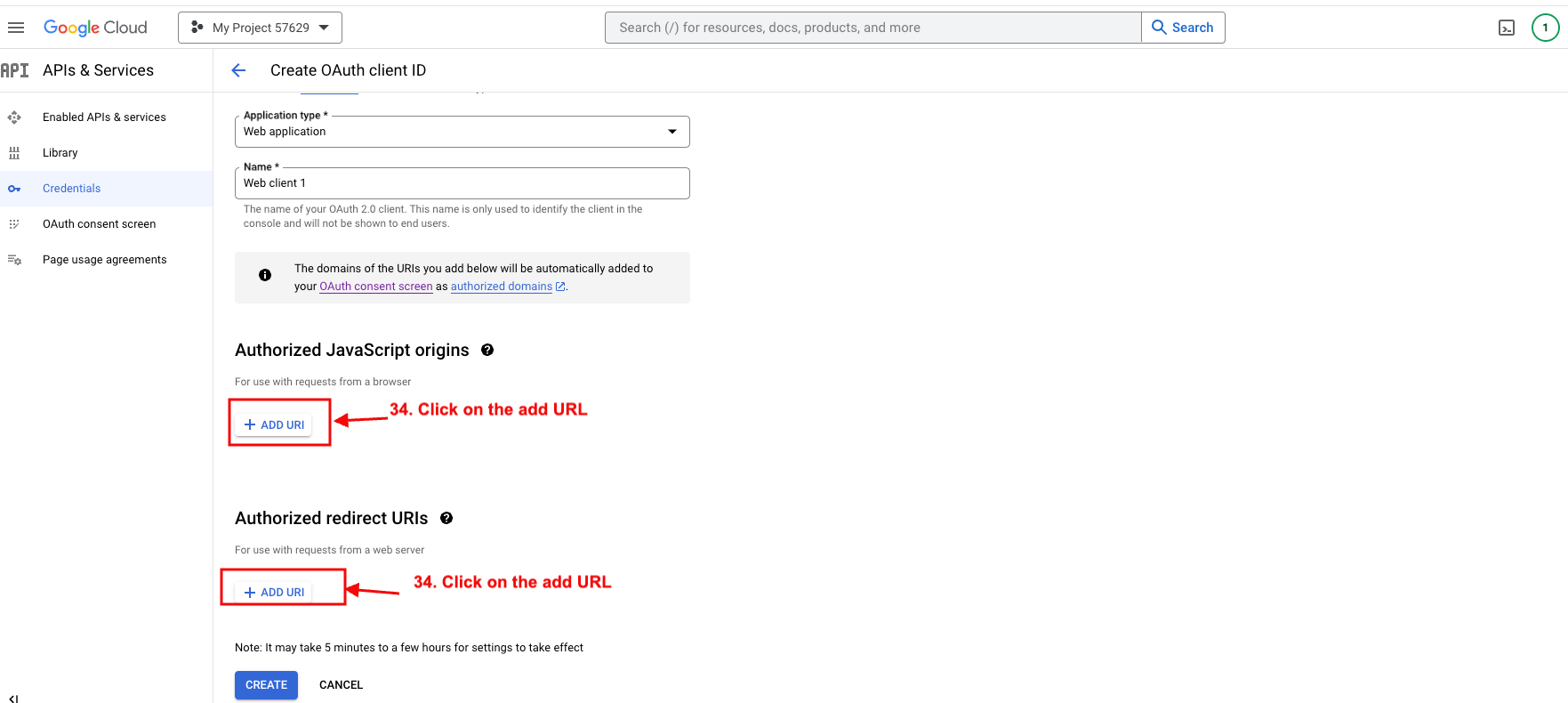This screenshot has width=1568, height=703.
Task: Open the OAuth consent screen link
Action: [x=376, y=287]
